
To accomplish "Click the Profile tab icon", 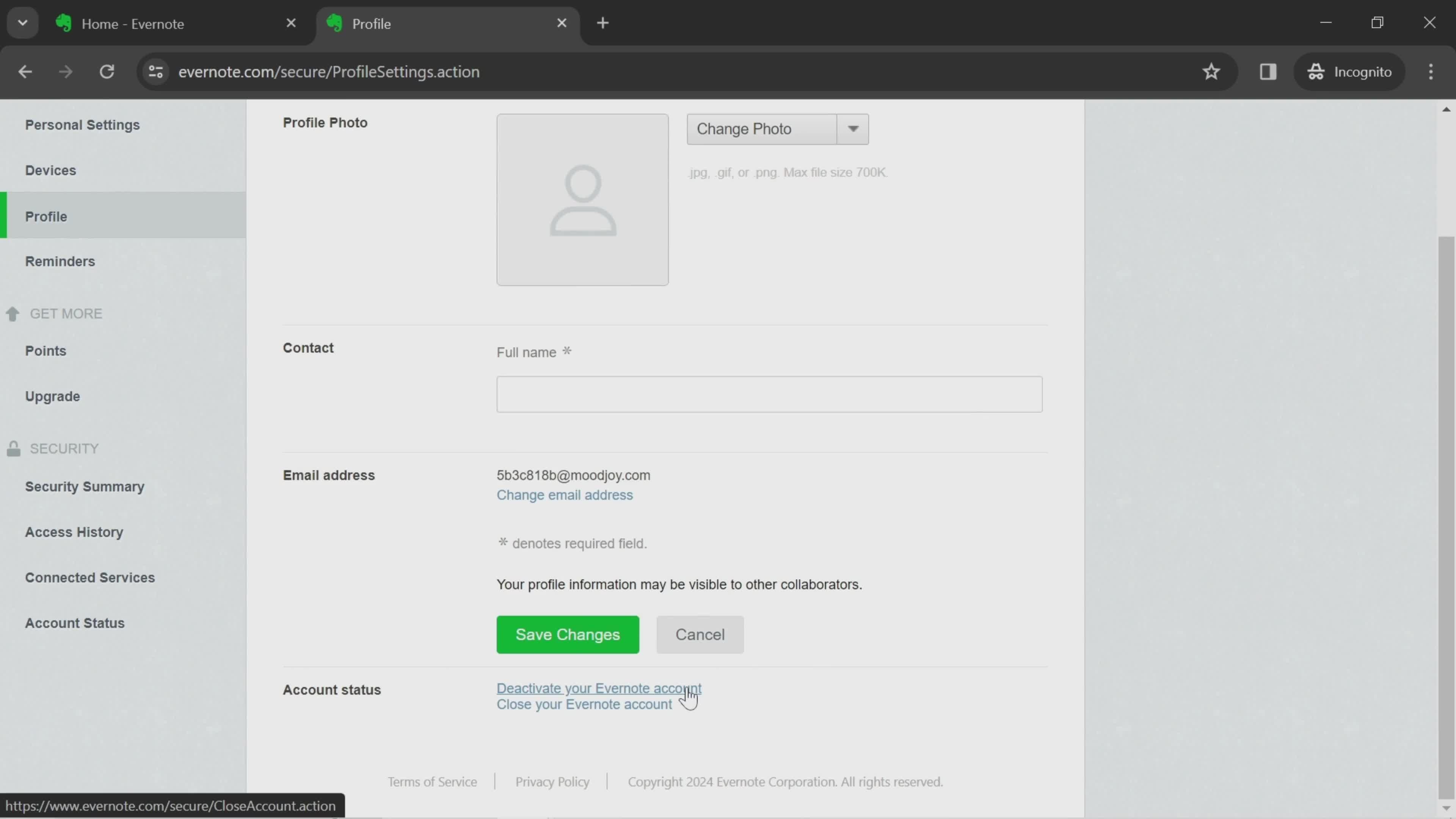I will pos(335,22).
